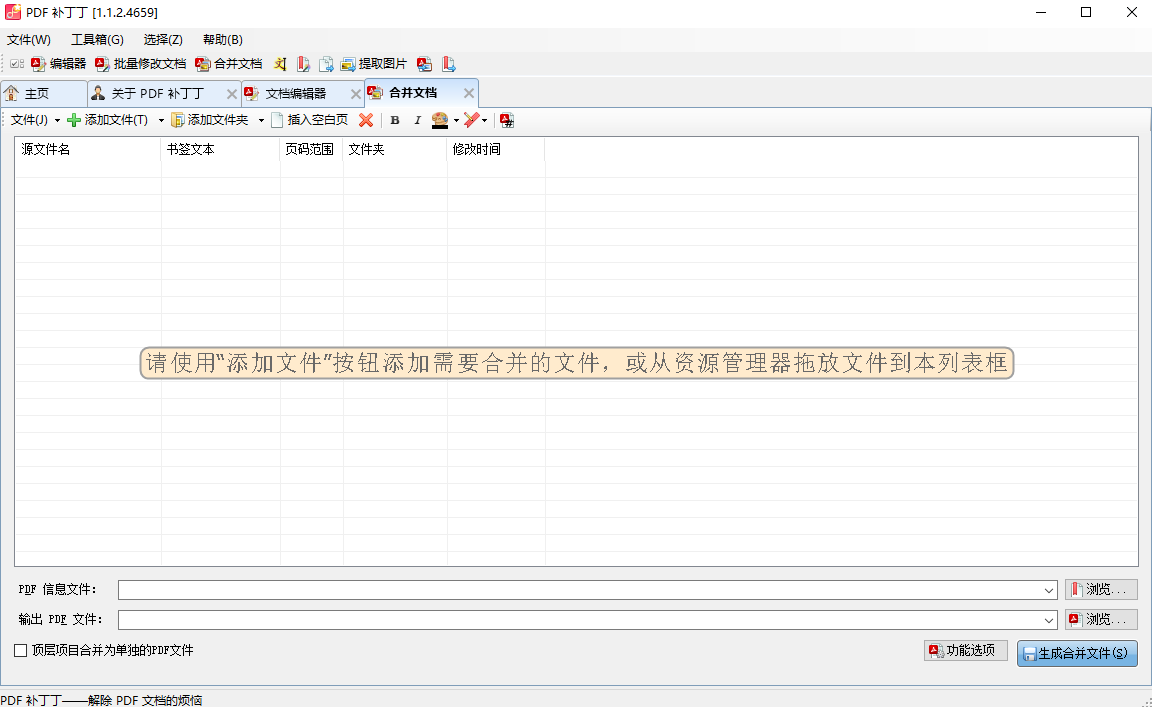1152x707 pixels.
Task: Expand the PDF 信息文件 combo box arrow
Action: [x=1049, y=590]
